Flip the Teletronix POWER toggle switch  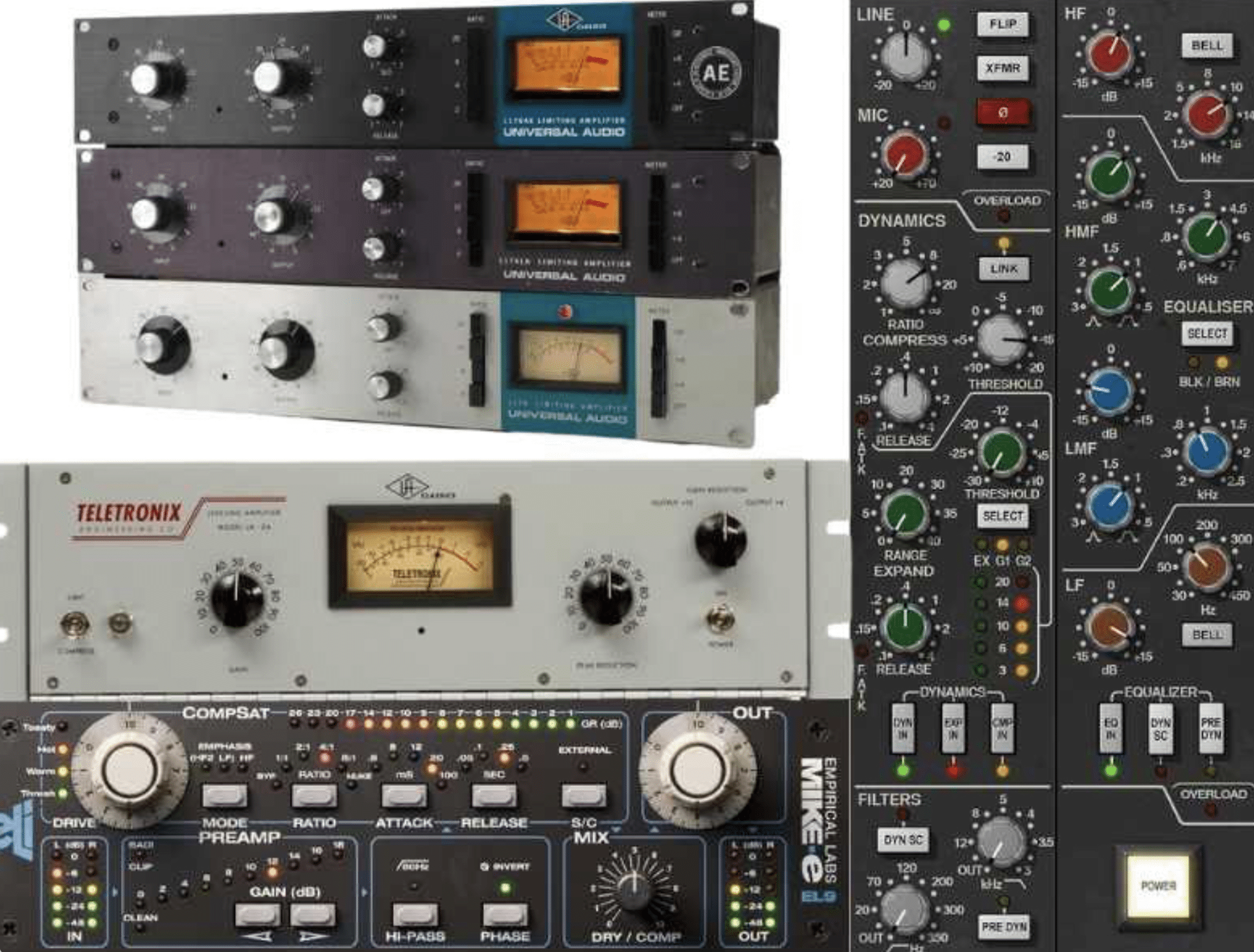[720, 619]
